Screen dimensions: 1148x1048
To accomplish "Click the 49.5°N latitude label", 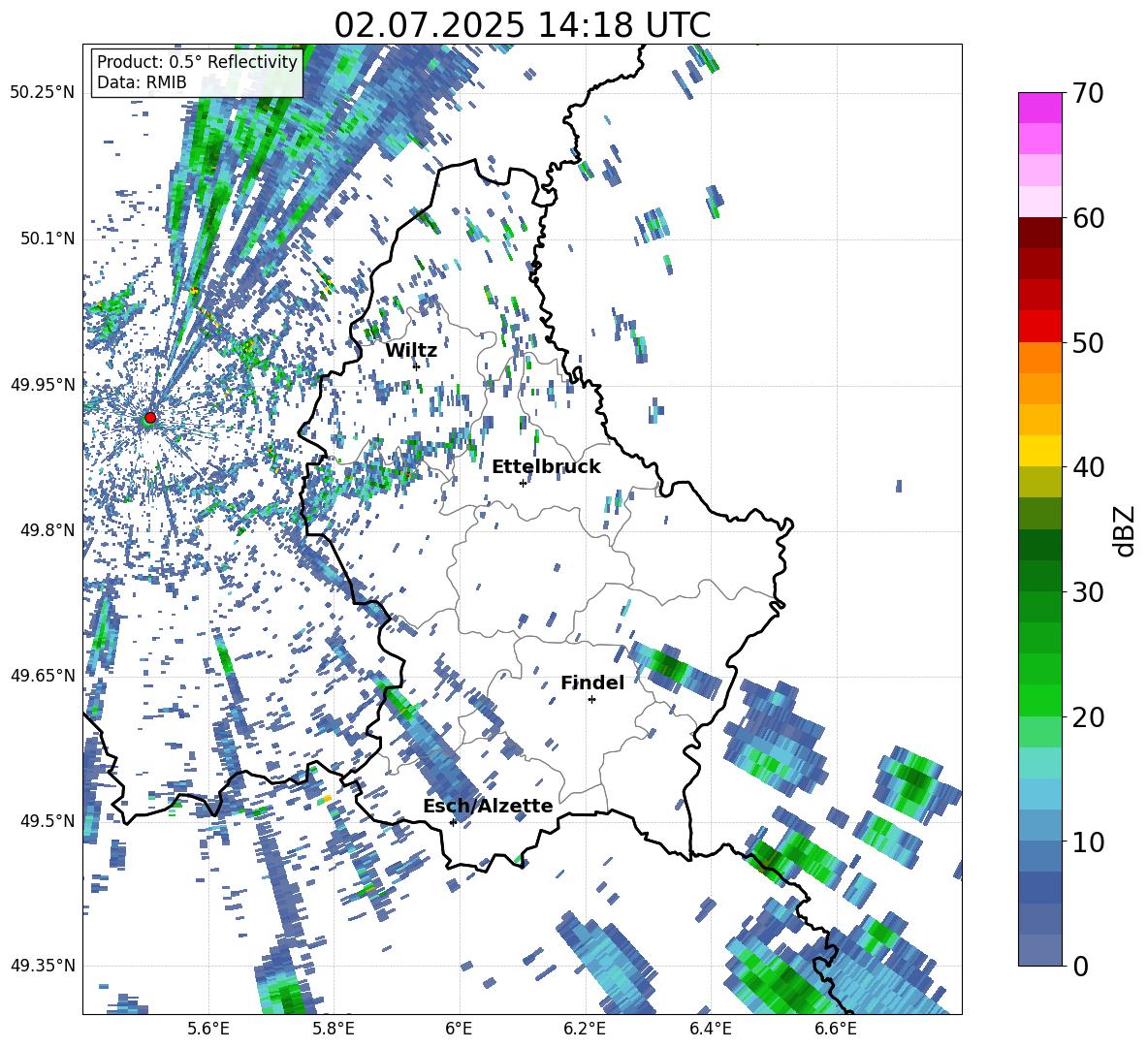I will coord(47,820).
